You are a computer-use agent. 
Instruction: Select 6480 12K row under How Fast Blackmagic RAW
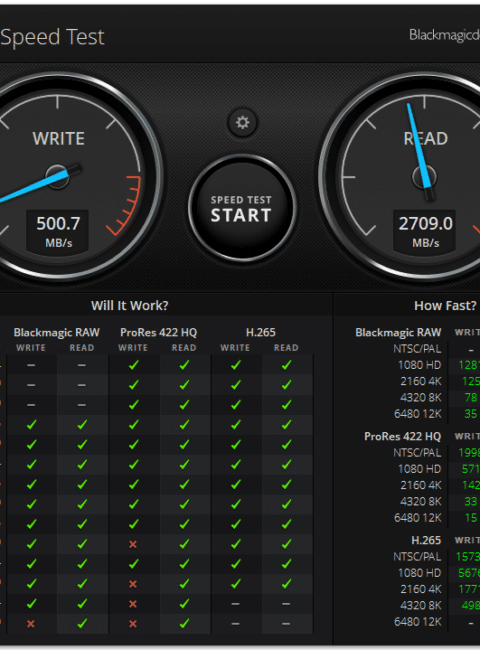pyautogui.click(x=418, y=414)
